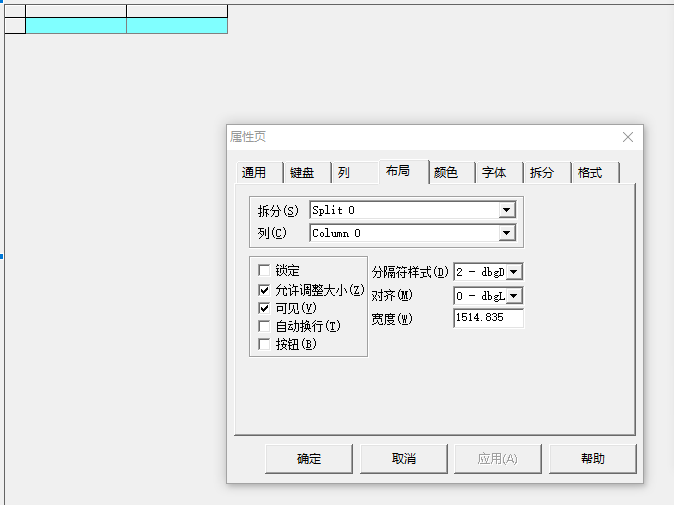This screenshot has height=505, width=674.
Task: Open the 分隔符样式(D) dropdown
Action: [x=514, y=272]
